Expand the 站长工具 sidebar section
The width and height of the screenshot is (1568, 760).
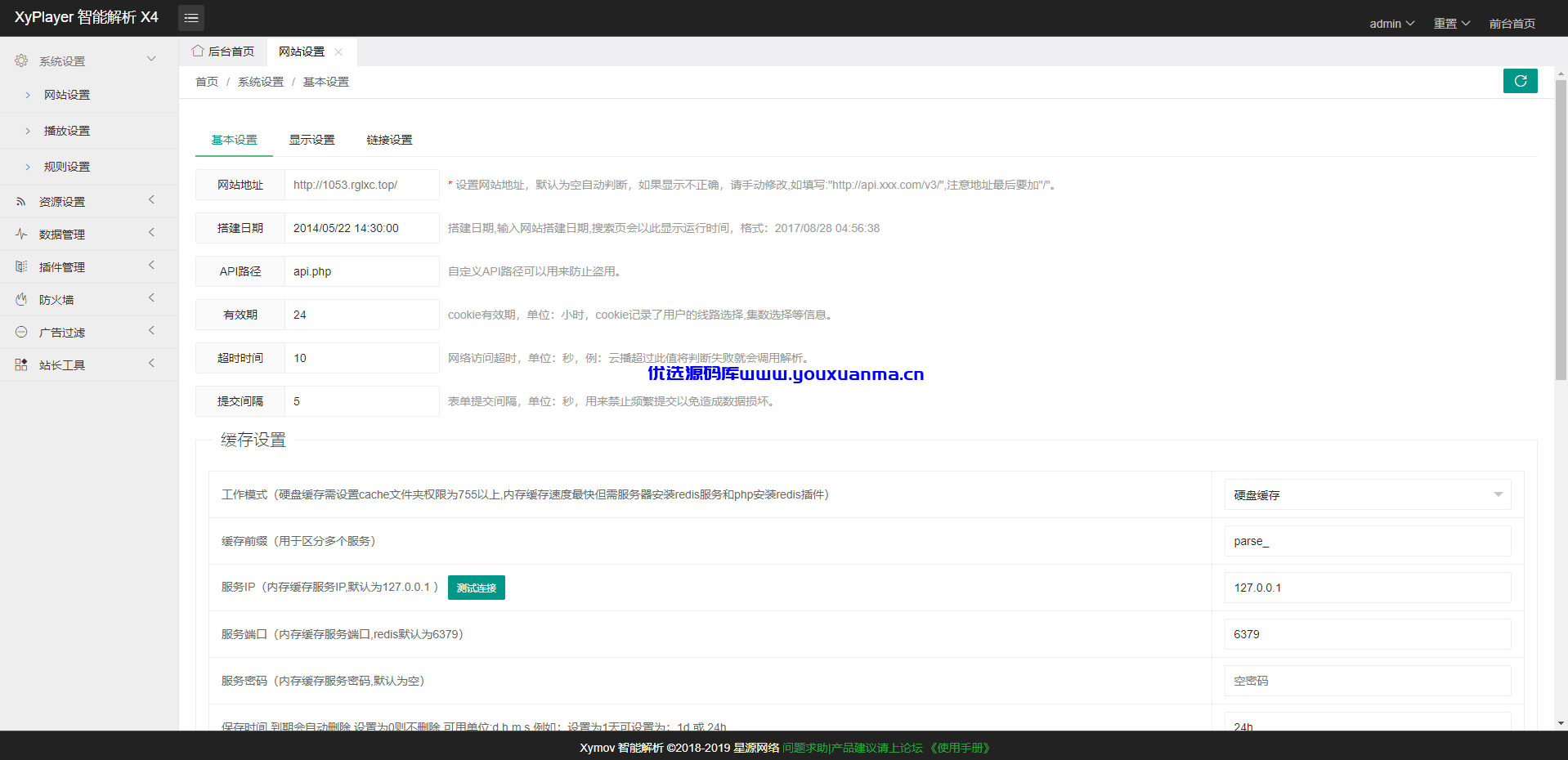[151, 364]
